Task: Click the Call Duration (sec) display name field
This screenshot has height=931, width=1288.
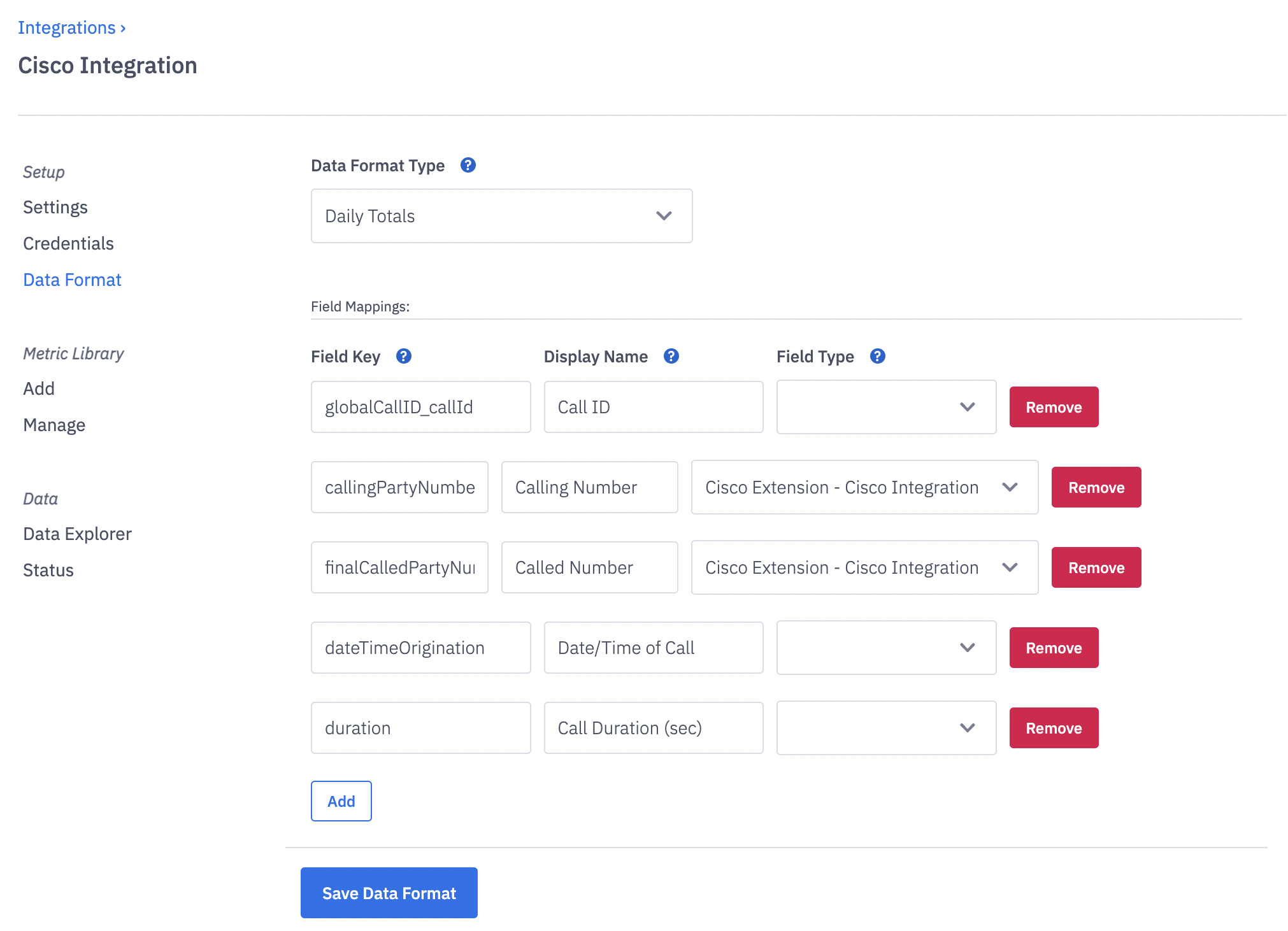Action: tap(653, 728)
